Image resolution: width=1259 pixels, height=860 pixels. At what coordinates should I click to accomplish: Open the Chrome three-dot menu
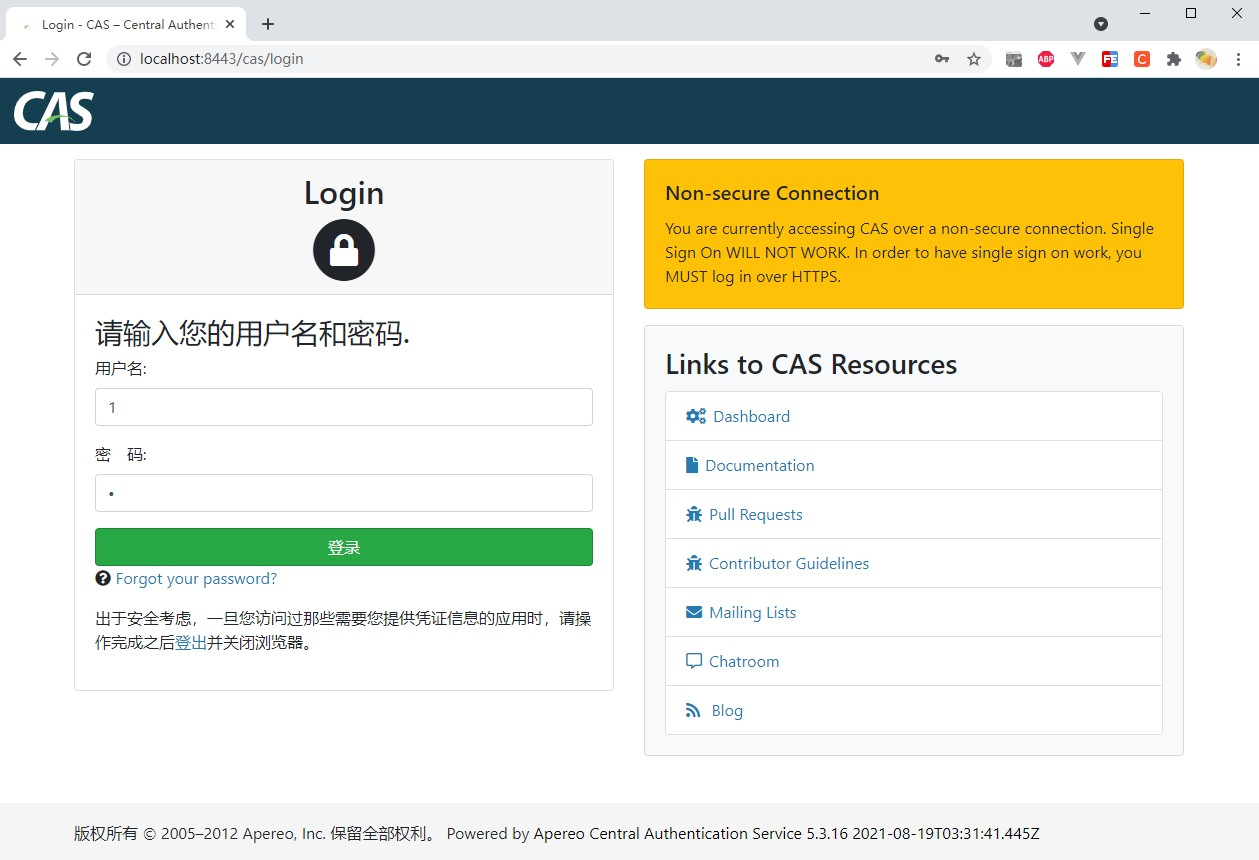click(1238, 59)
